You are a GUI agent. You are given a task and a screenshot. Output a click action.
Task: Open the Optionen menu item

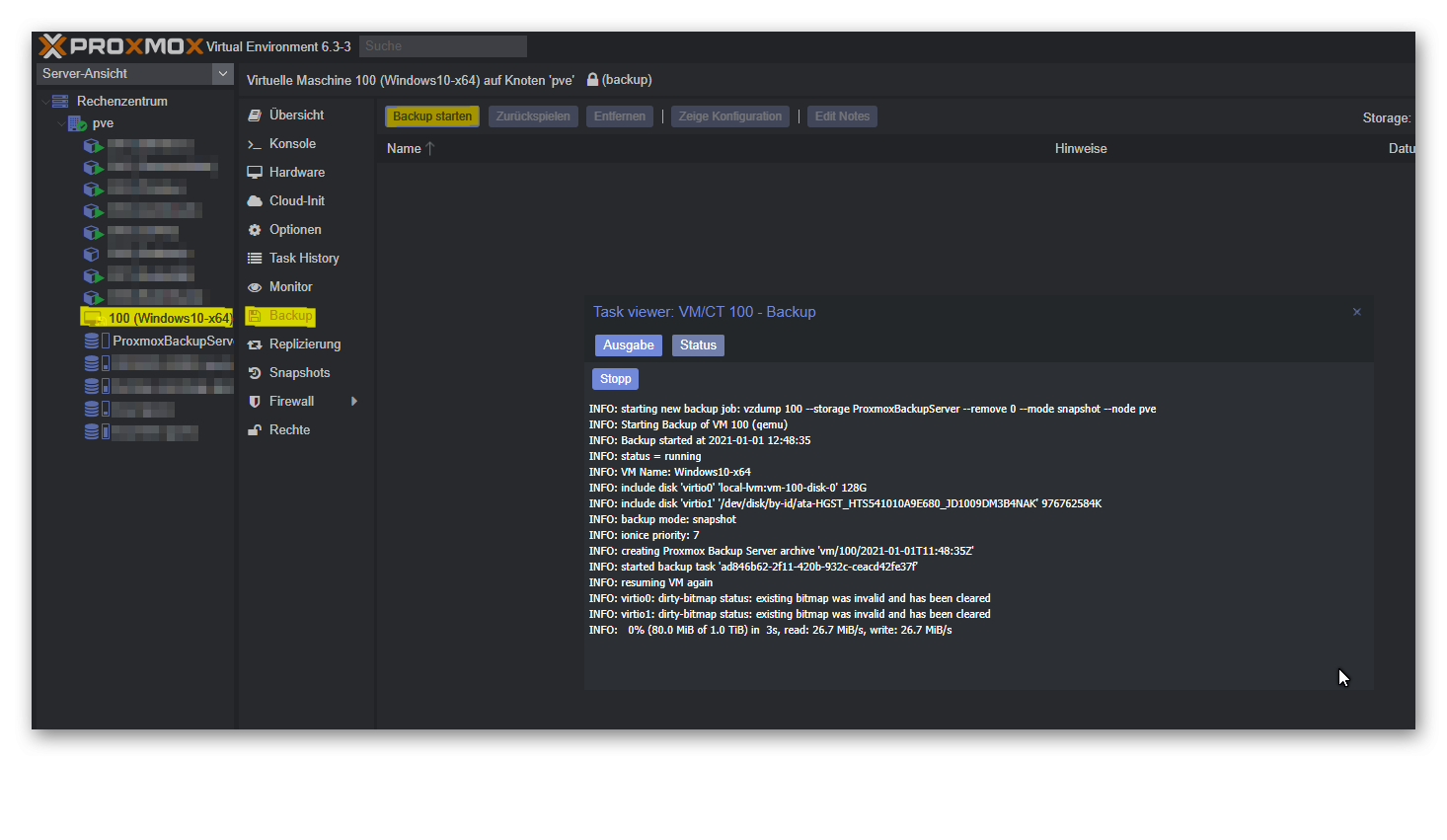(295, 229)
